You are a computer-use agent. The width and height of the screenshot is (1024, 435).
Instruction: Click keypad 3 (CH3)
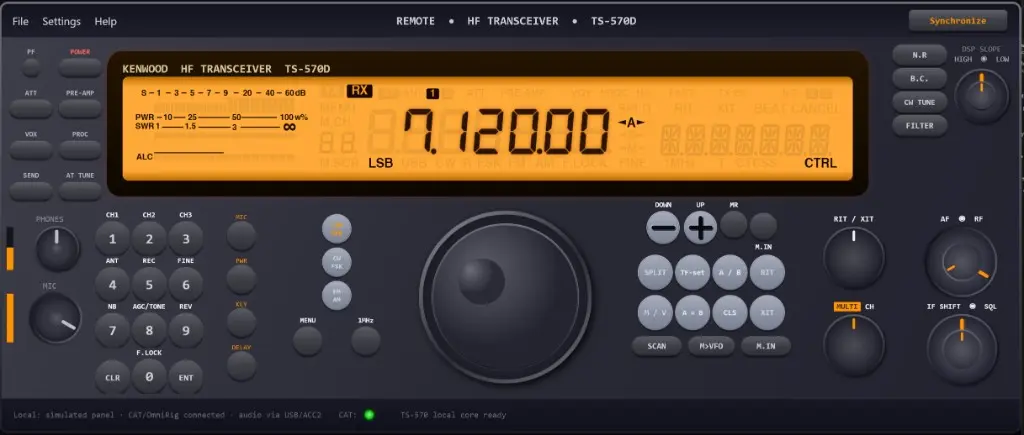(x=185, y=239)
